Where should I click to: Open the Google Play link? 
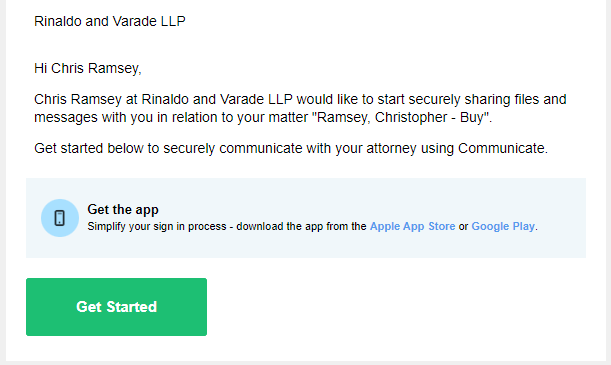click(503, 226)
